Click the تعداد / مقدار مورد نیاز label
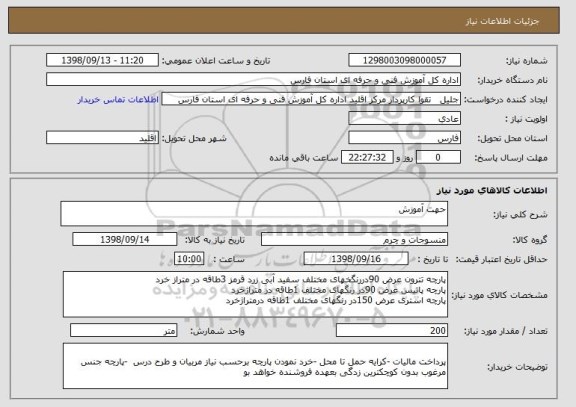Image resolution: width=576 pixels, height=407 pixels. point(506,331)
